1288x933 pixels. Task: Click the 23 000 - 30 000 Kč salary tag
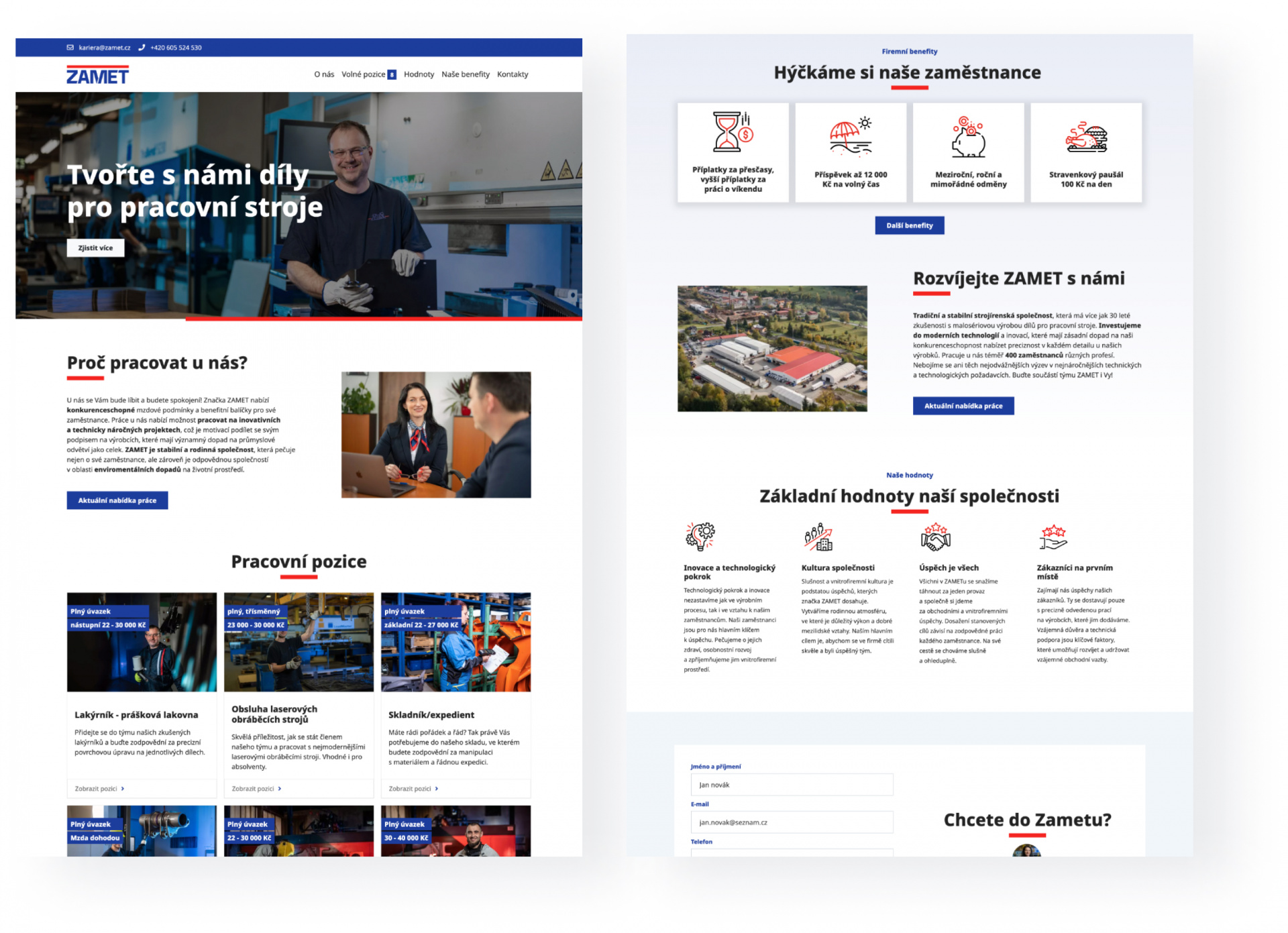point(256,625)
